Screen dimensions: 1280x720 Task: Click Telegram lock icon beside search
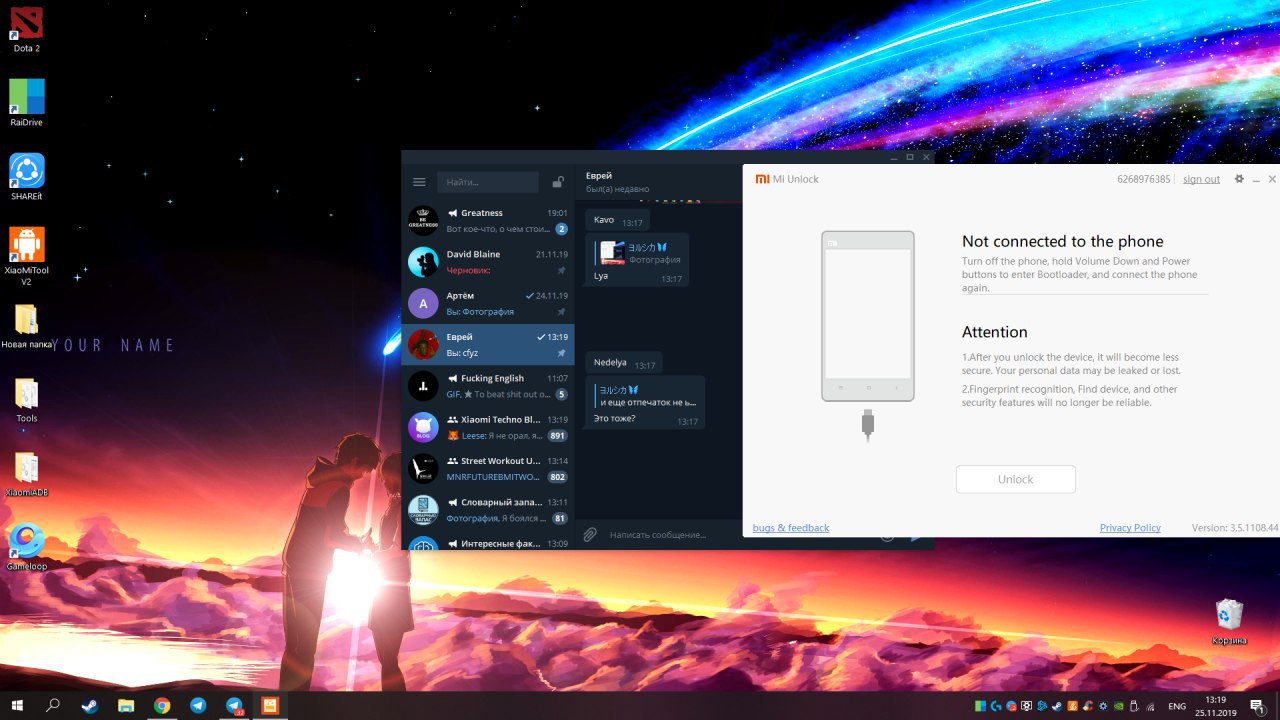[558, 182]
